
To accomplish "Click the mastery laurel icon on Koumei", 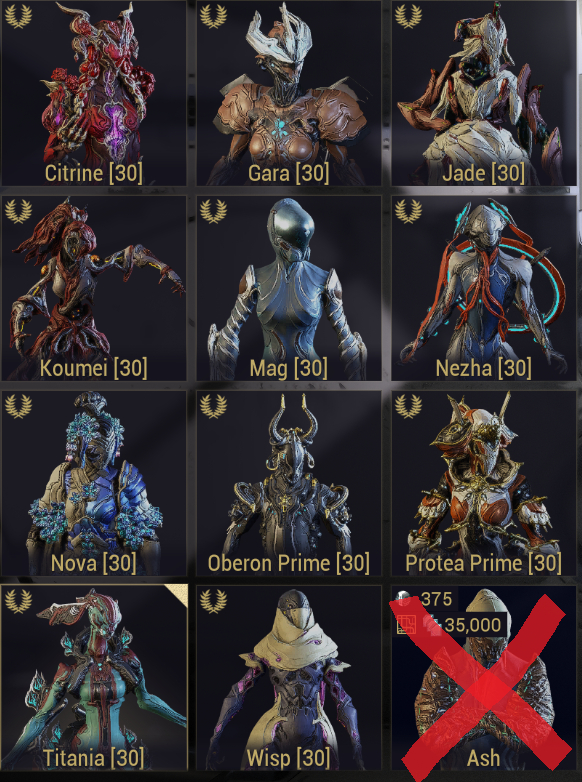I will tap(18, 211).
